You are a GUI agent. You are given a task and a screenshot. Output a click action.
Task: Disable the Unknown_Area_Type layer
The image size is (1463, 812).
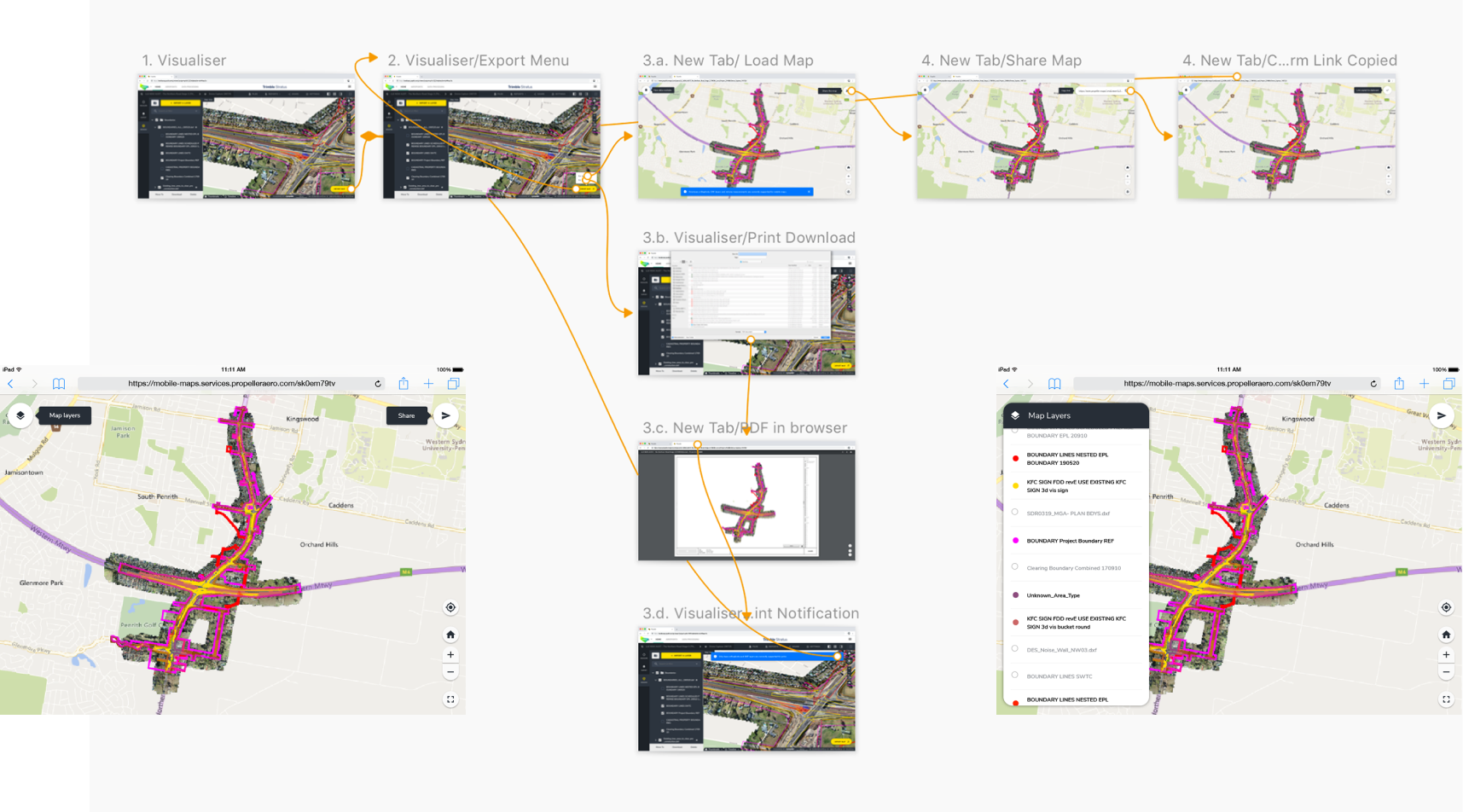click(x=1015, y=594)
